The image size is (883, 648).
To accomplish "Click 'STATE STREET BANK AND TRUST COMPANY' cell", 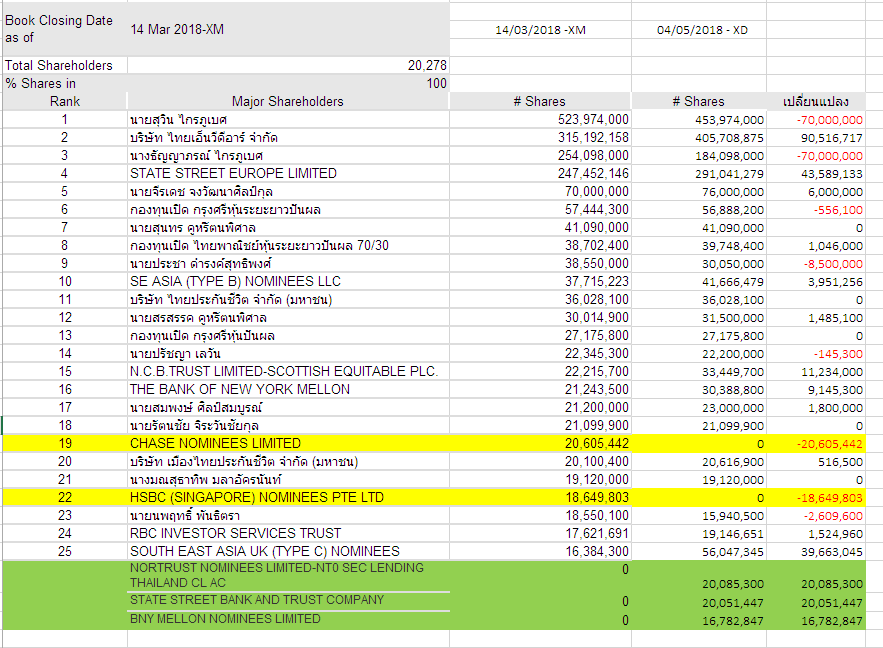I will 288,601.
